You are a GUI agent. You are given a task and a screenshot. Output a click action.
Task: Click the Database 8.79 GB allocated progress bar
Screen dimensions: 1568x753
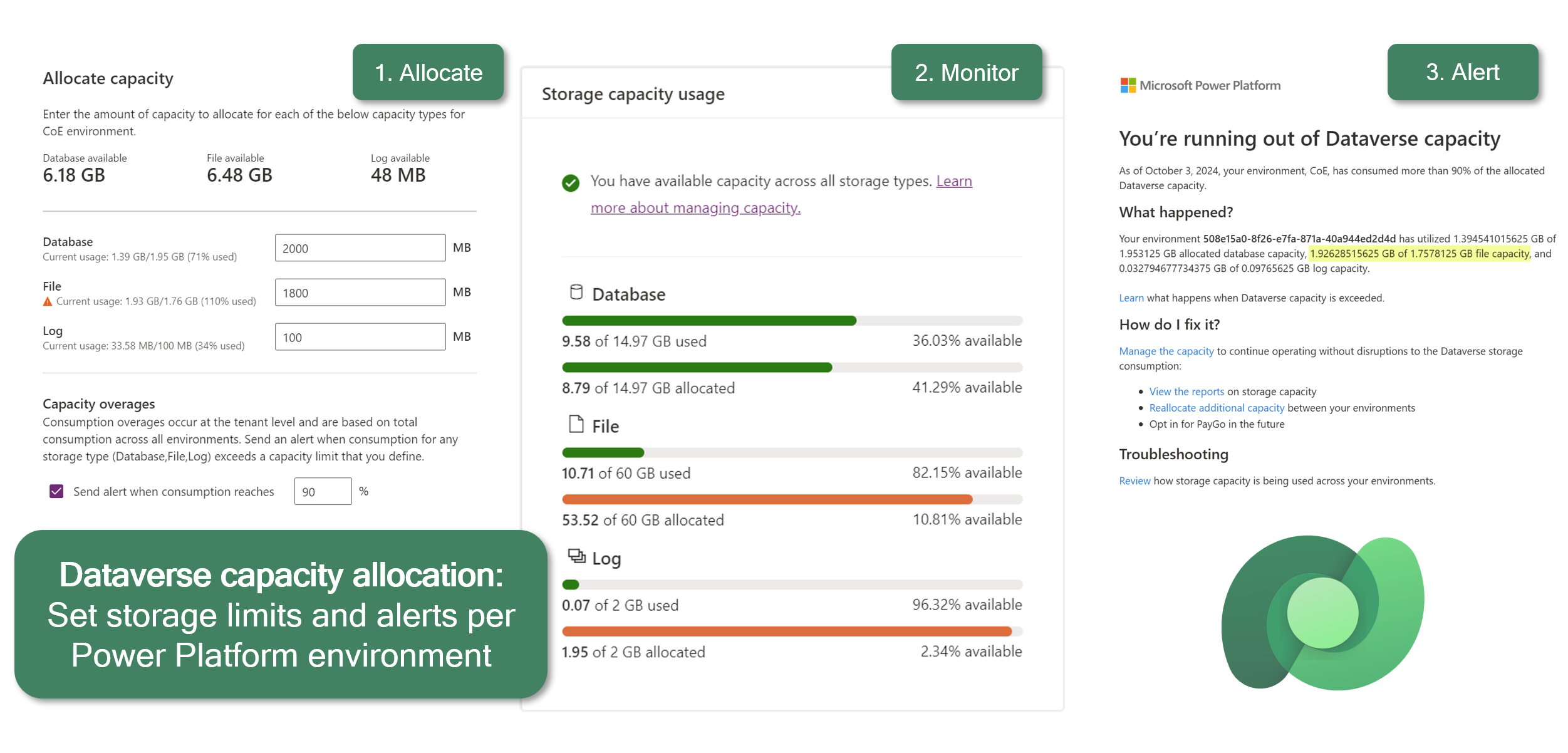[x=792, y=368]
